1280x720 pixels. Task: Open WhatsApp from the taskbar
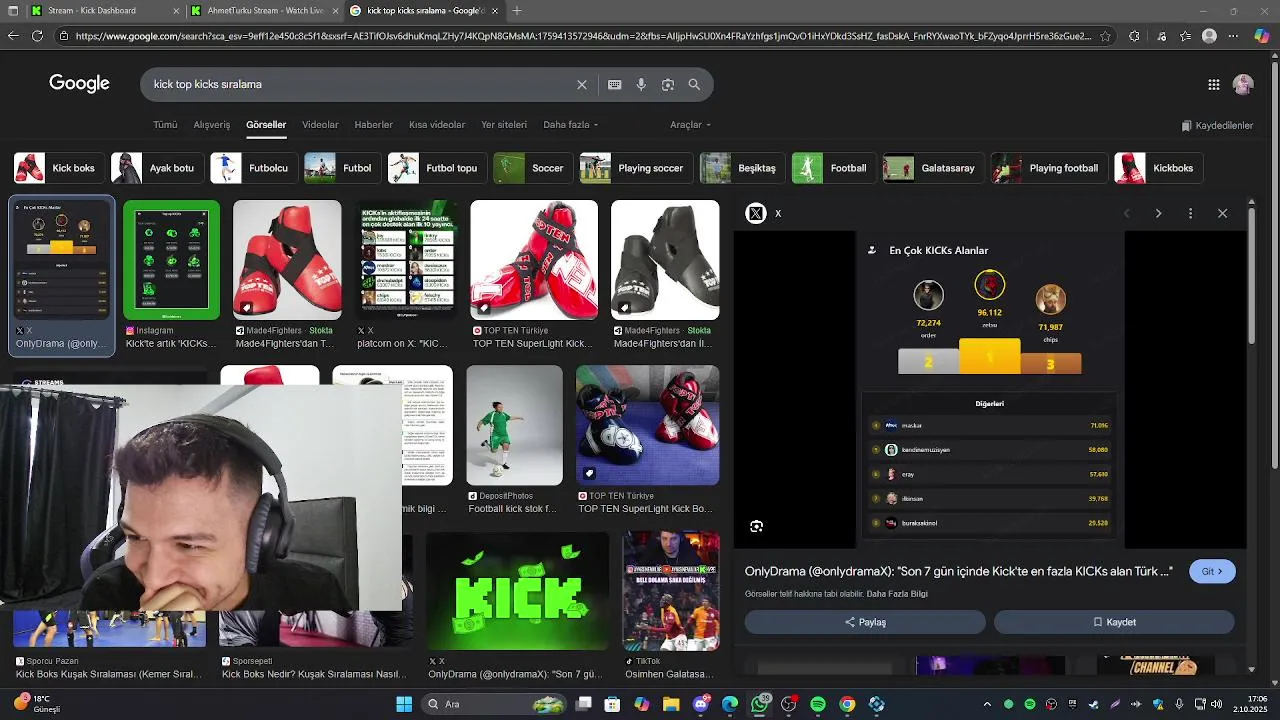click(759, 704)
